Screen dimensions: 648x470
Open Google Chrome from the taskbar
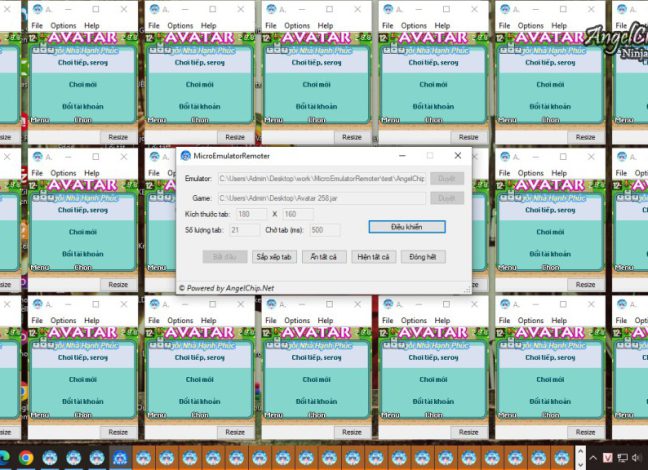[x=26, y=458]
